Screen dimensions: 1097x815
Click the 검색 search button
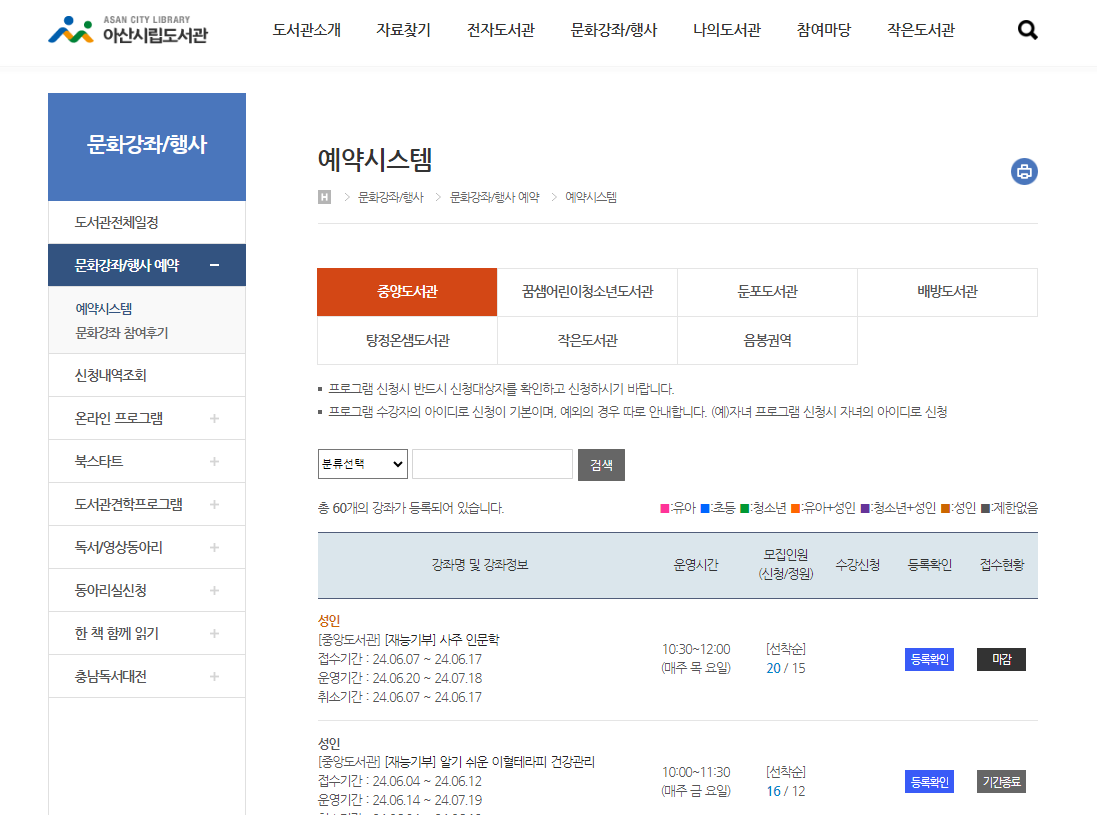tap(601, 465)
